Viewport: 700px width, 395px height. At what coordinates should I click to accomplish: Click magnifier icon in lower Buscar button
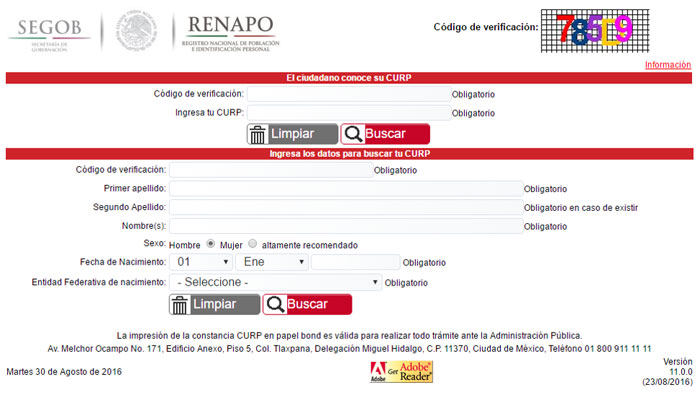click(275, 304)
